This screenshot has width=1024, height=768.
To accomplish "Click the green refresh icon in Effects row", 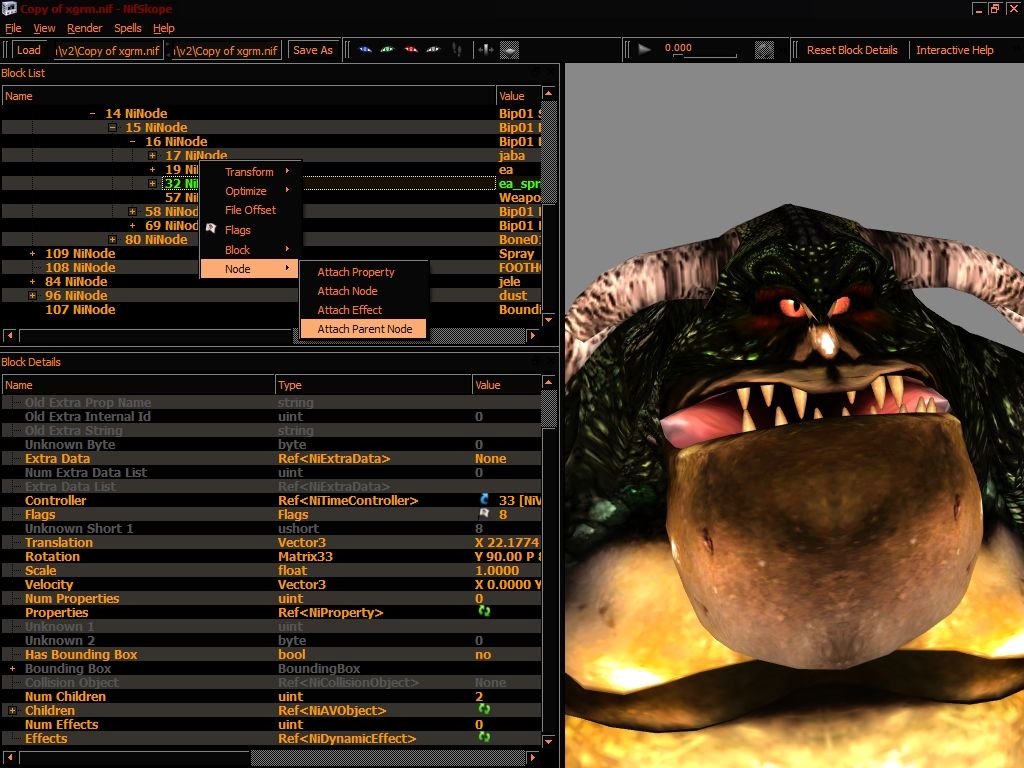I will tap(484, 737).
